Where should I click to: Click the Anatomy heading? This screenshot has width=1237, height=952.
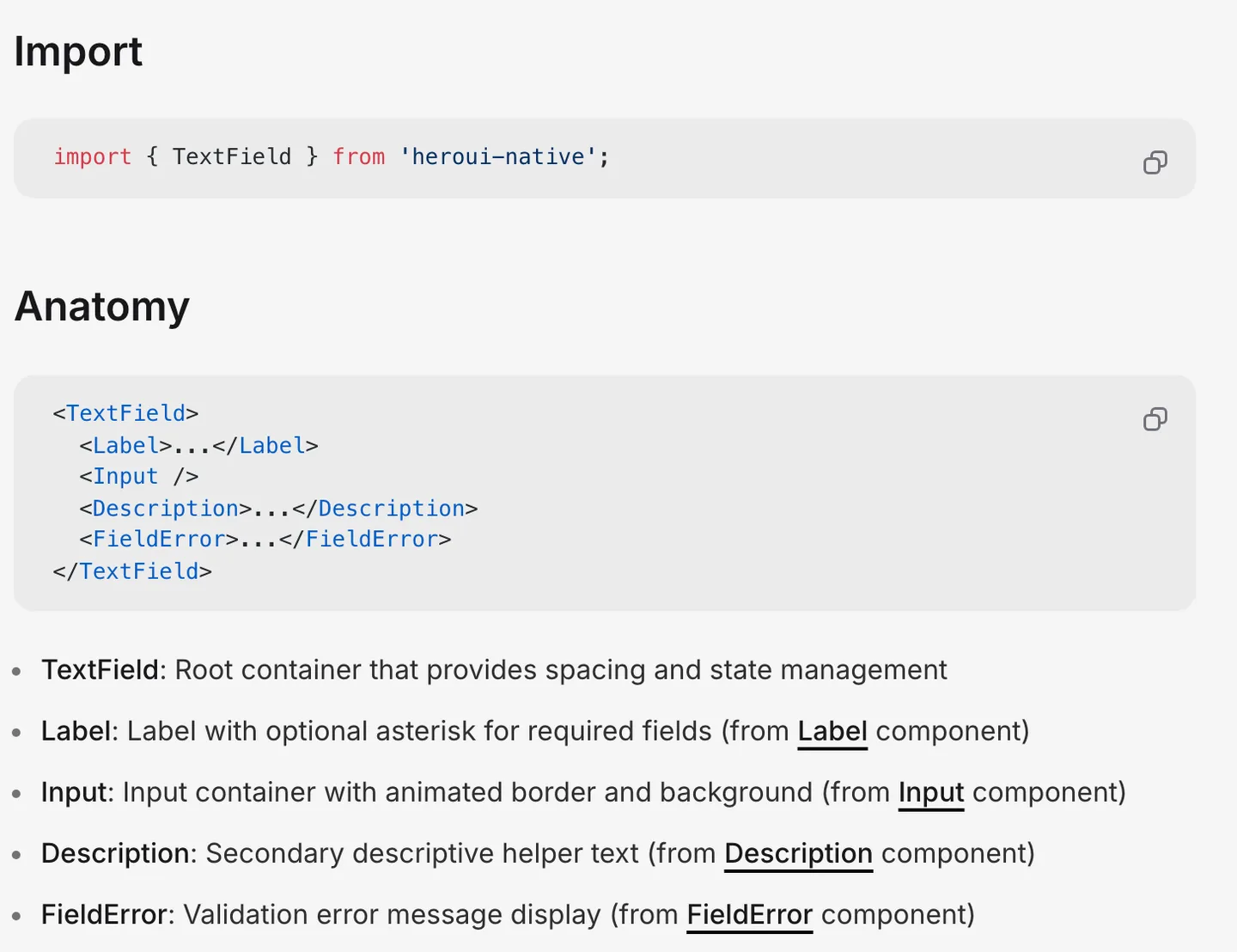(x=102, y=306)
